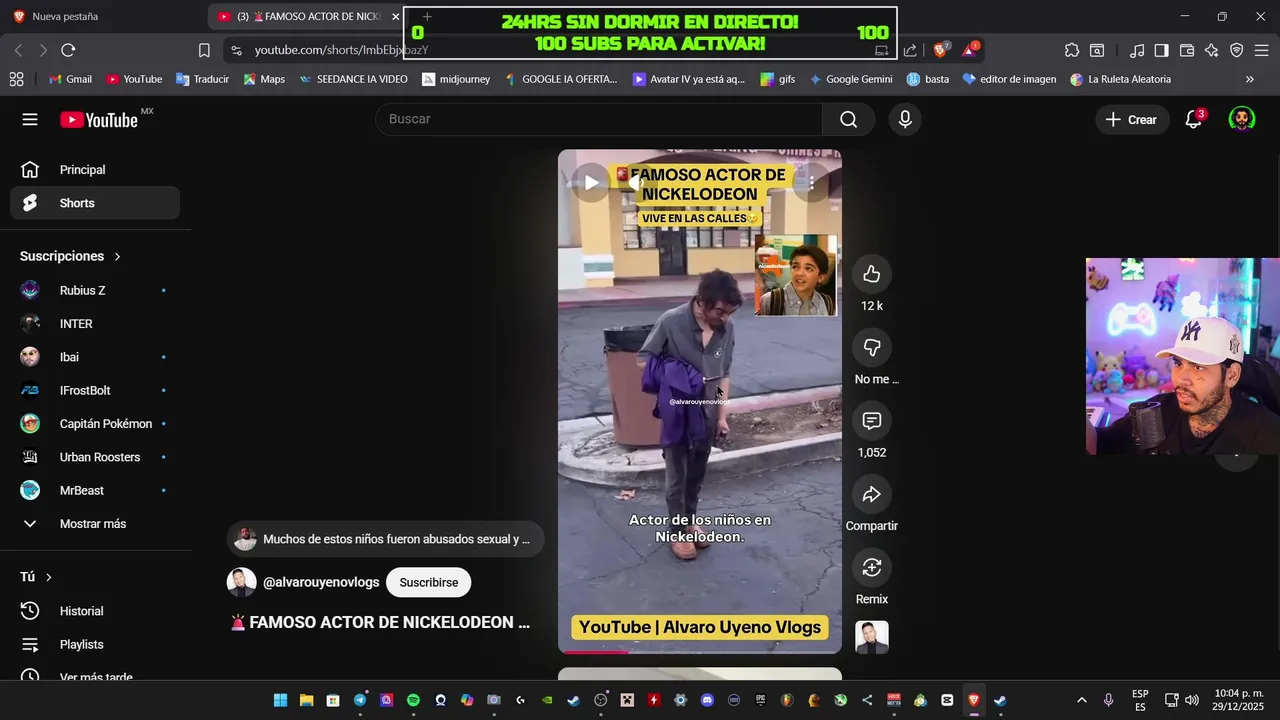The height and width of the screenshot is (720, 1280).
Task: Show hidden bookmarks with overflow chevron
Action: coord(1250,79)
